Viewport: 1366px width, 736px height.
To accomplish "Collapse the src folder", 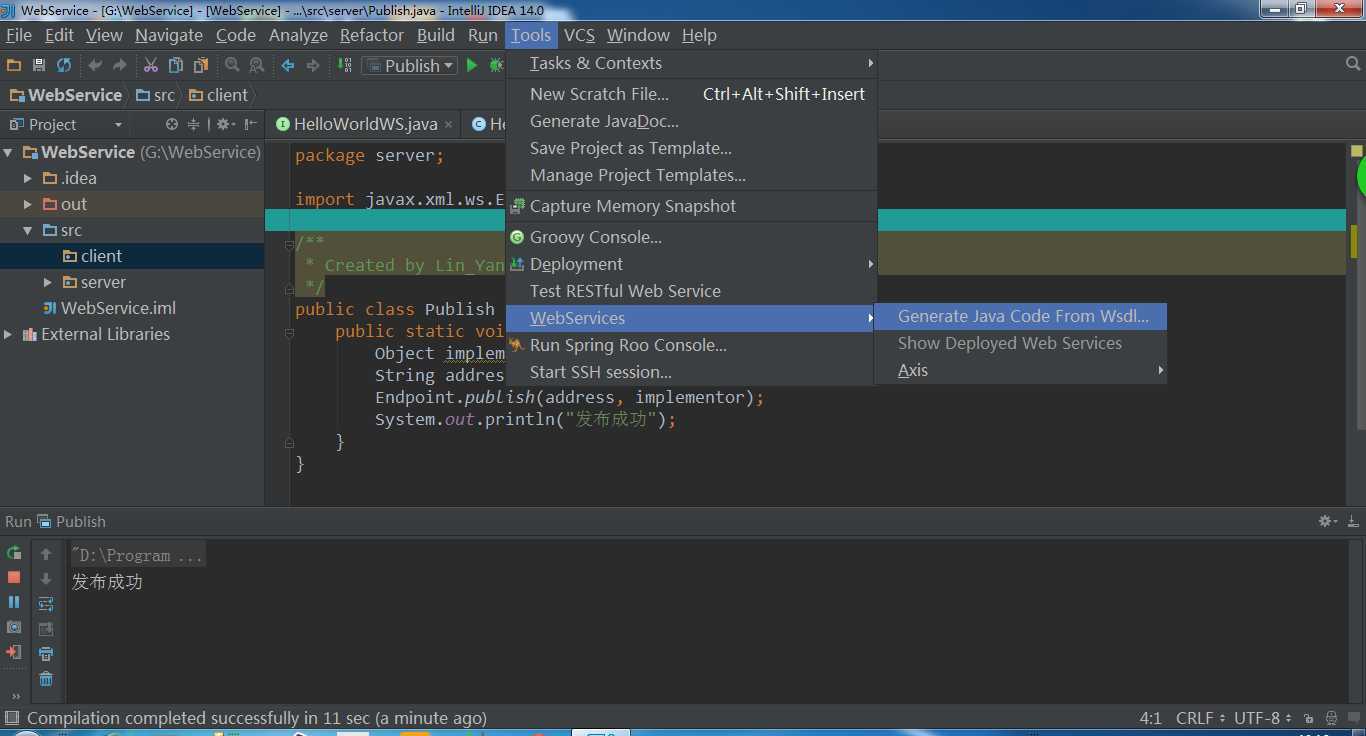I will pyautogui.click(x=28, y=230).
